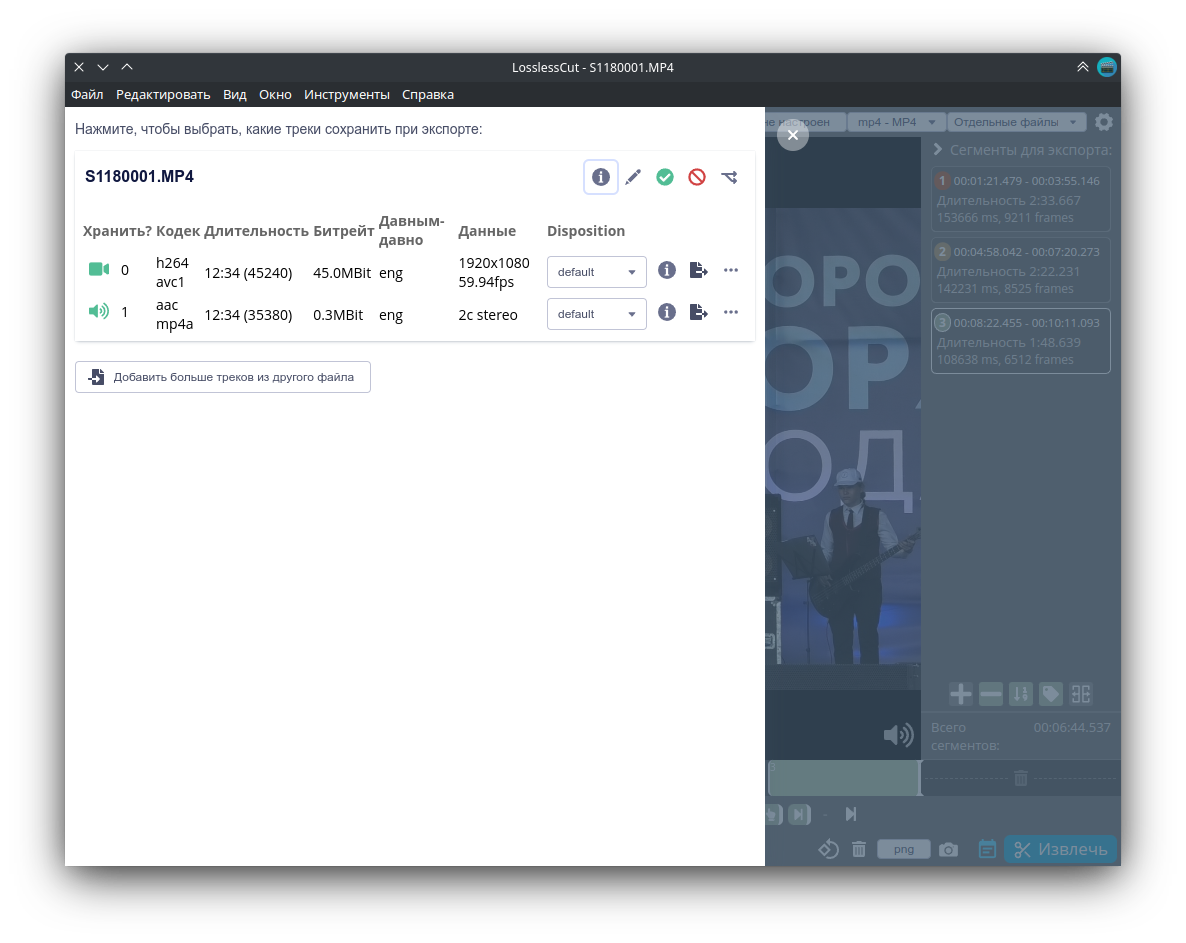The height and width of the screenshot is (943, 1186).
Task: Open the Инструменты menu
Action: pos(346,95)
